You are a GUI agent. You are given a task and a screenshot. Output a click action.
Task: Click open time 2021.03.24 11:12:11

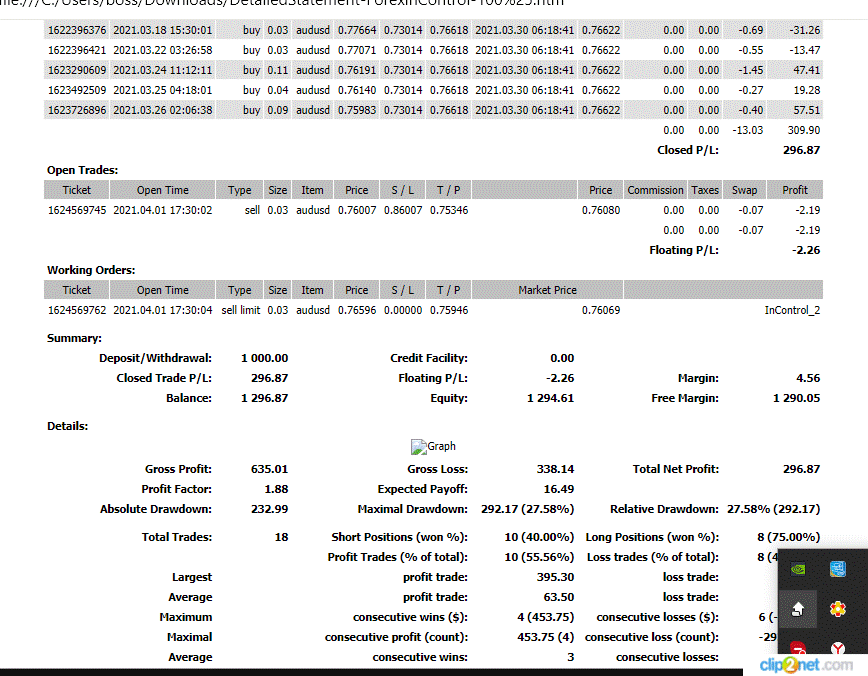click(163, 70)
